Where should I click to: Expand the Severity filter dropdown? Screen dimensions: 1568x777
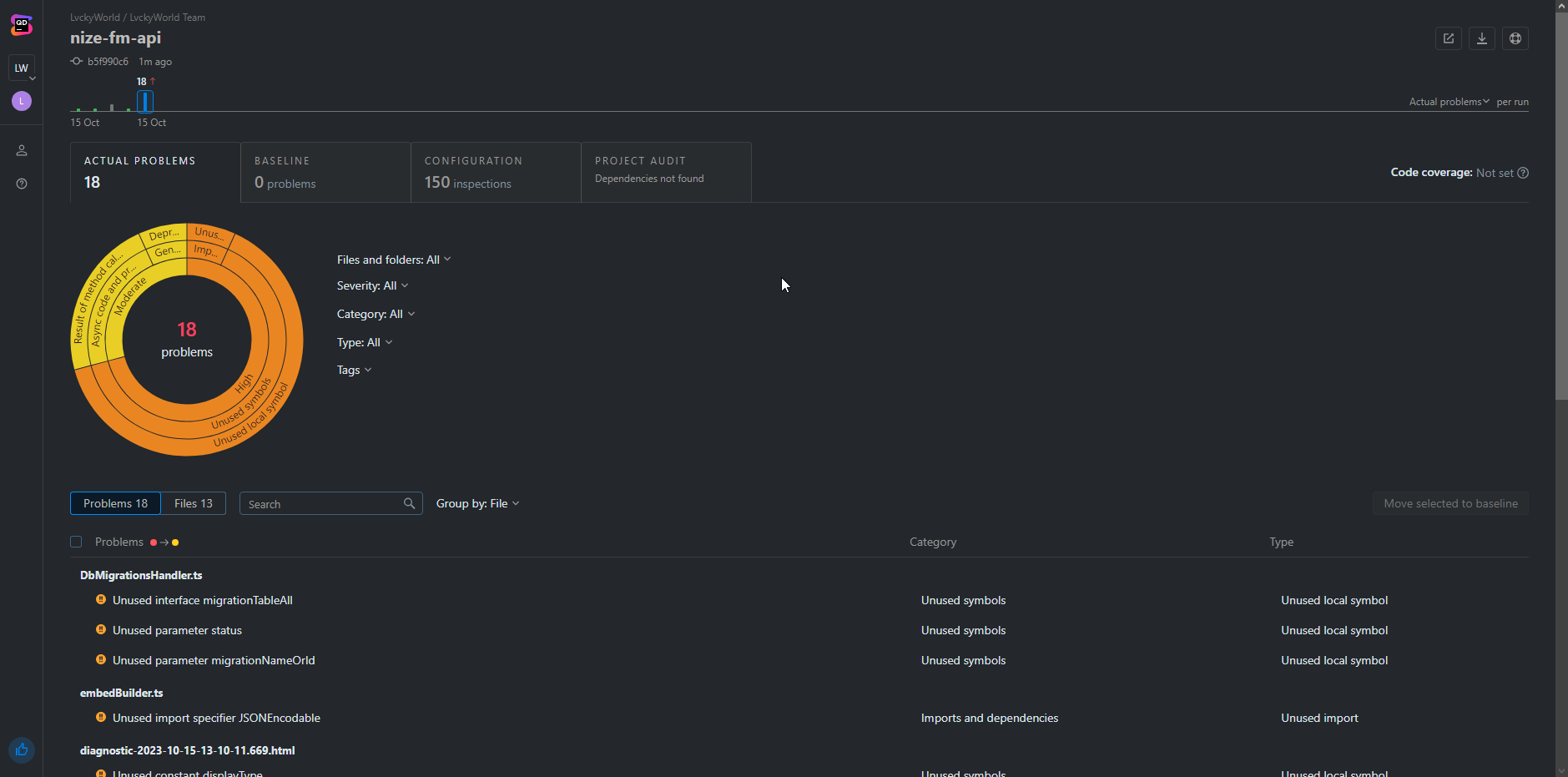(372, 285)
